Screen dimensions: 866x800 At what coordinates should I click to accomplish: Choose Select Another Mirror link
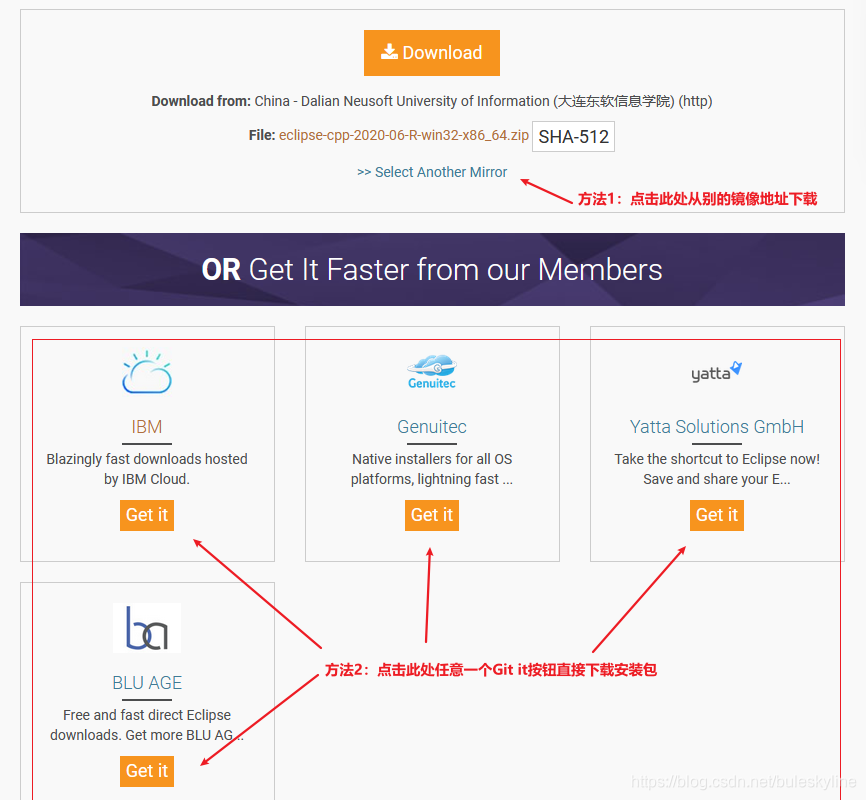pos(432,172)
